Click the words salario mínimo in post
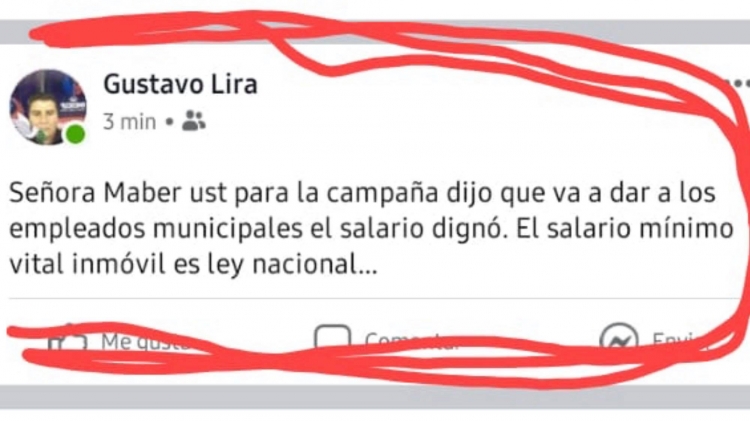Screen dimensions: 750x421 pos(640,229)
